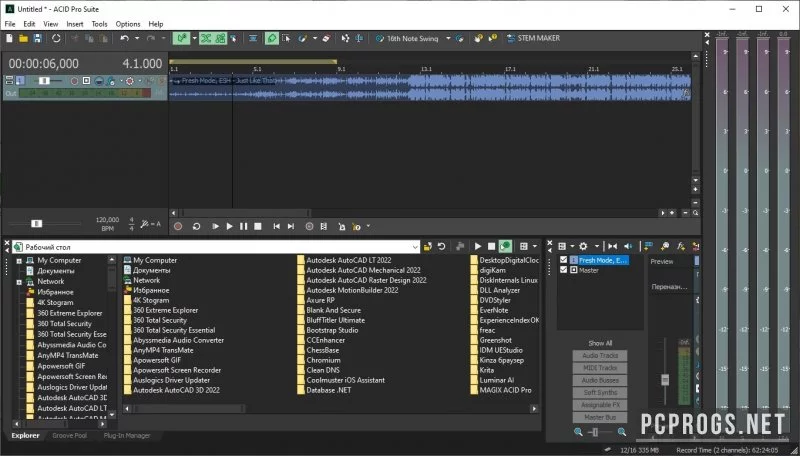This screenshot has width=800, height=456.
Task: Open STEM MAKER
Action: click(x=533, y=38)
